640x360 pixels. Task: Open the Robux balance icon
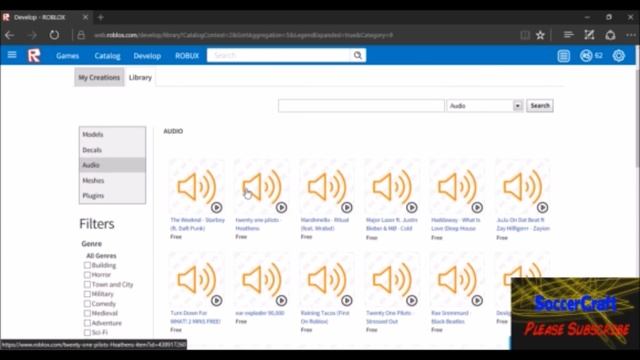(x=586, y=56)
